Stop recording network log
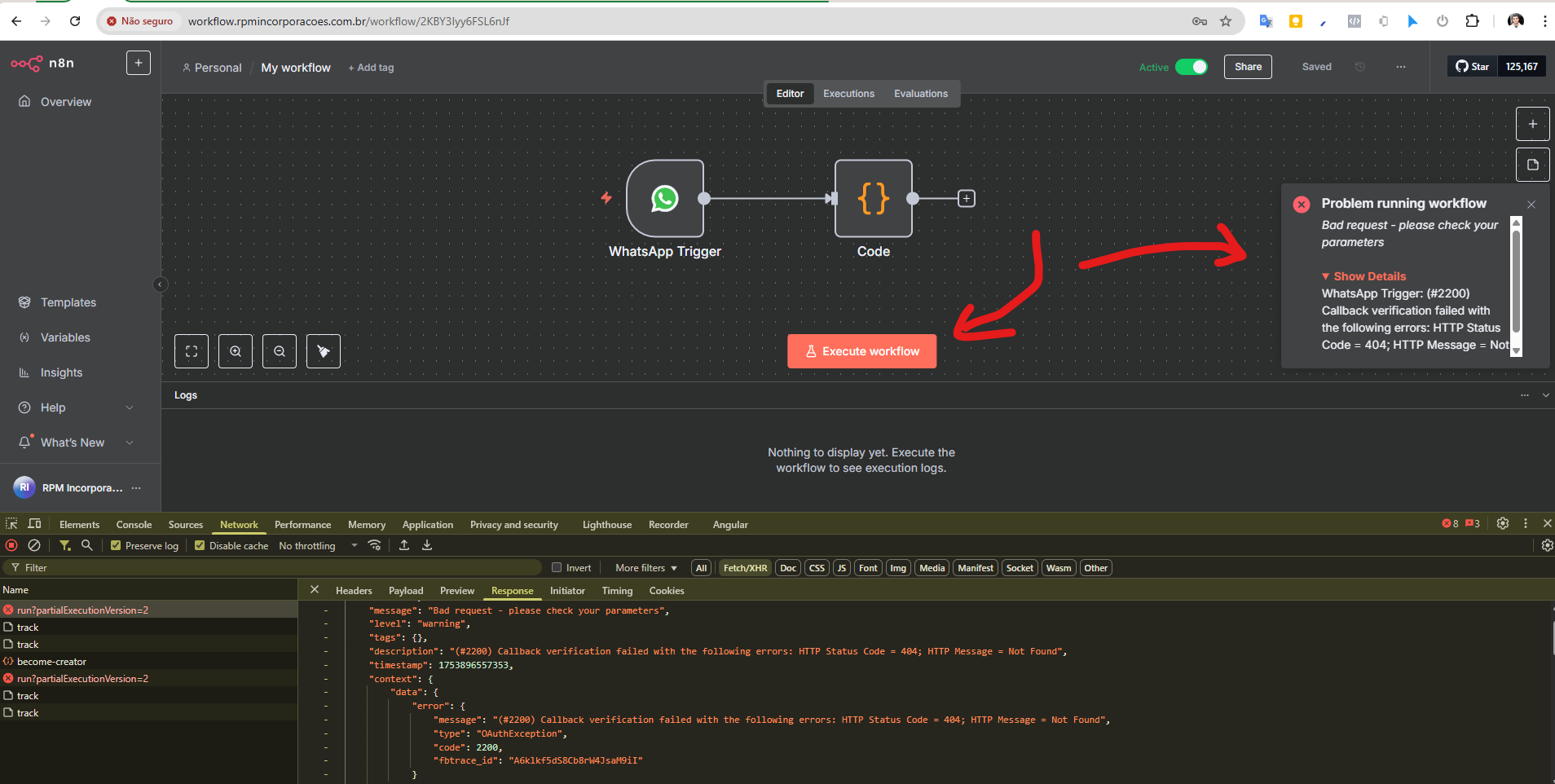This screenshot has width=1555, height=784. coord(11,545)
